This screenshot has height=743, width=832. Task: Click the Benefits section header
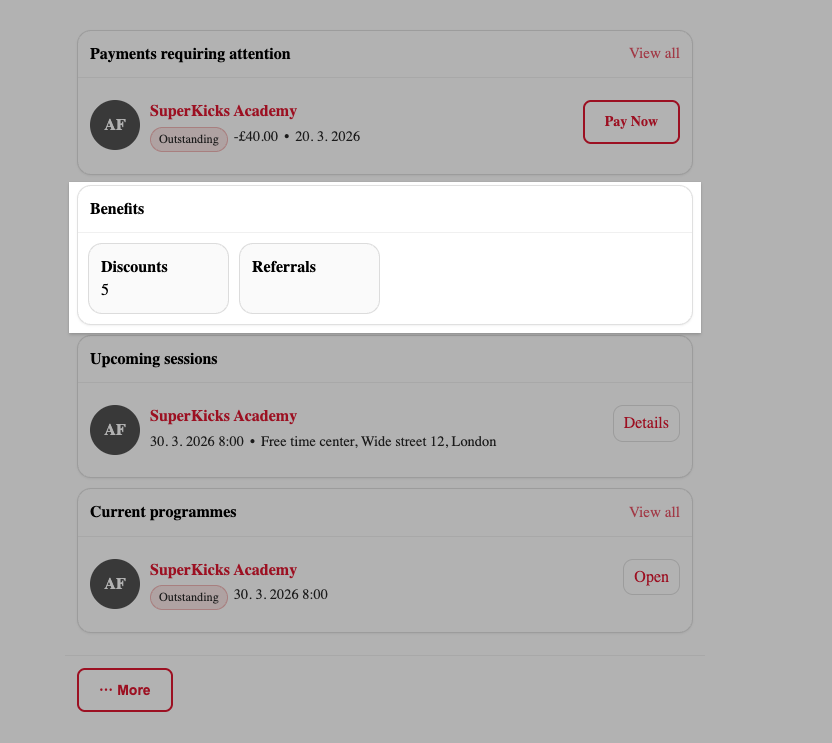pyautogui.click(x=117, y=208)
